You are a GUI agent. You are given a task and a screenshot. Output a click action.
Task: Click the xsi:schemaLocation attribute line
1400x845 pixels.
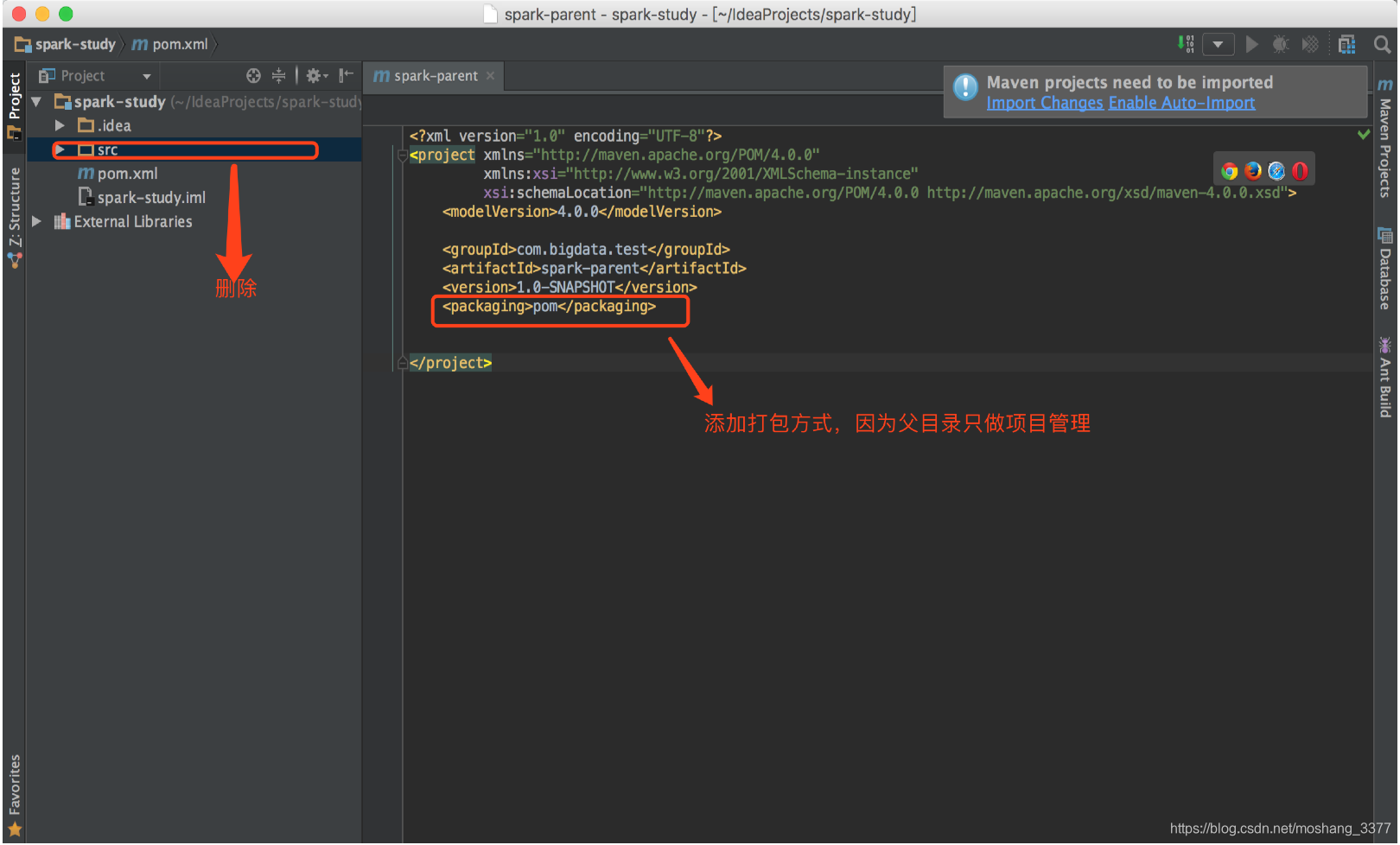[x=890, y=193]
